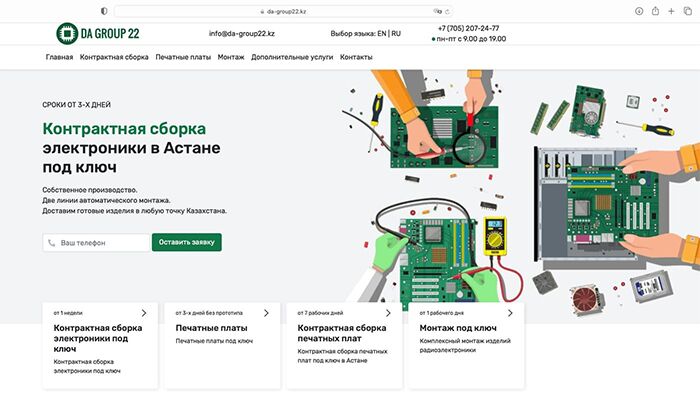Go to the Контакты page
This screenshot has width=700, height=416.
356,57
